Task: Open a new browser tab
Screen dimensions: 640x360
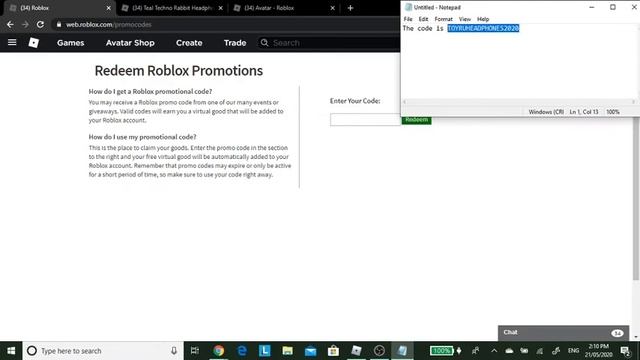Action: (x=350, y=8)
